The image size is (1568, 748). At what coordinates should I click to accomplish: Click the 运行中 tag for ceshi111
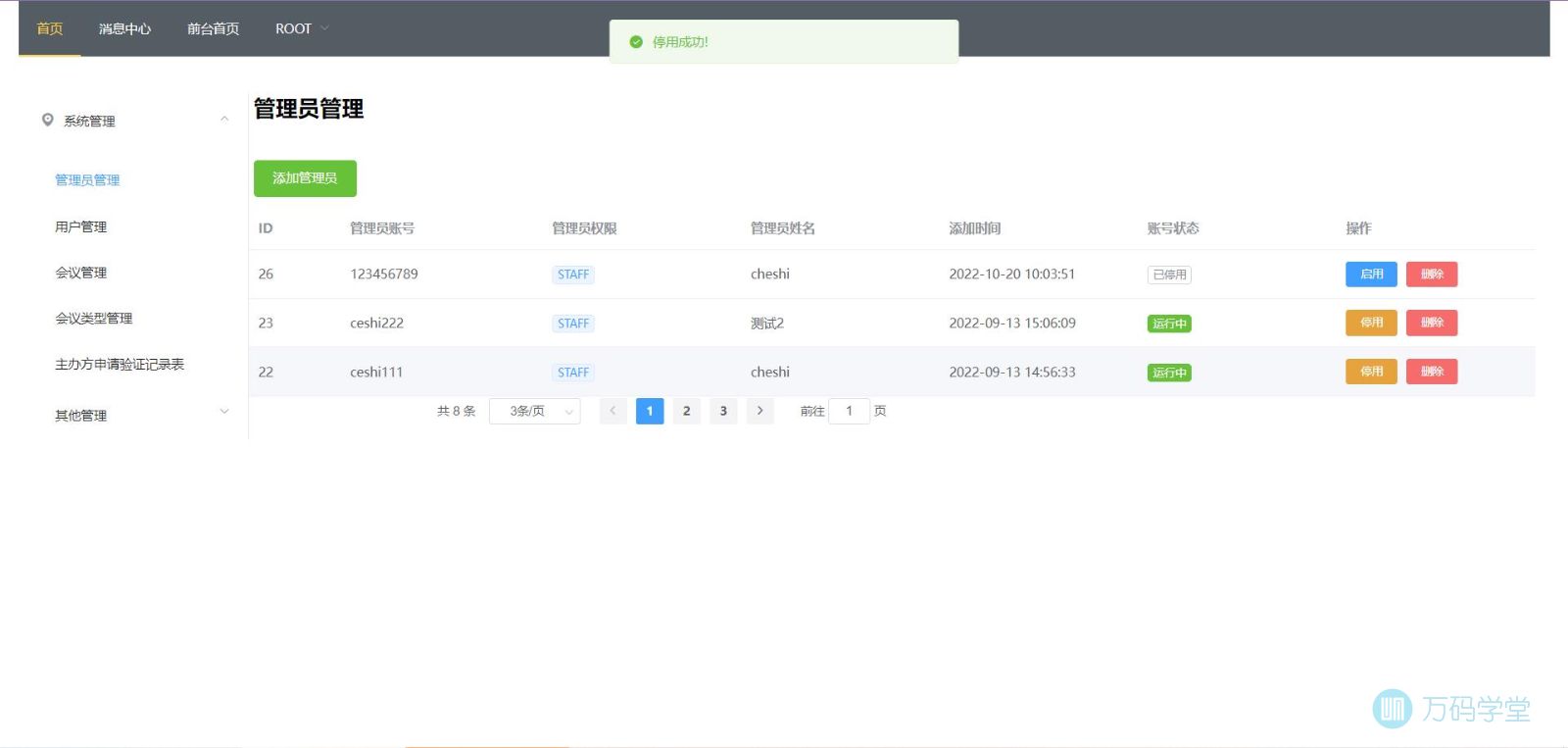(1169, 373)
